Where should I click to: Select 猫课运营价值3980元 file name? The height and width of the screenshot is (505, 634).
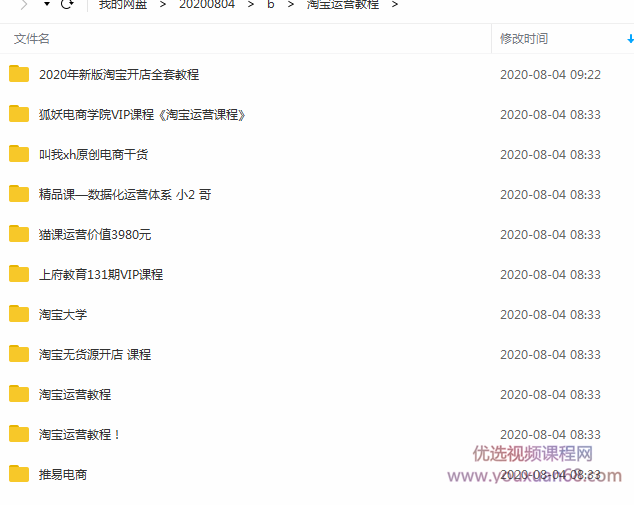pyautogui.click(x=95, y=235)
